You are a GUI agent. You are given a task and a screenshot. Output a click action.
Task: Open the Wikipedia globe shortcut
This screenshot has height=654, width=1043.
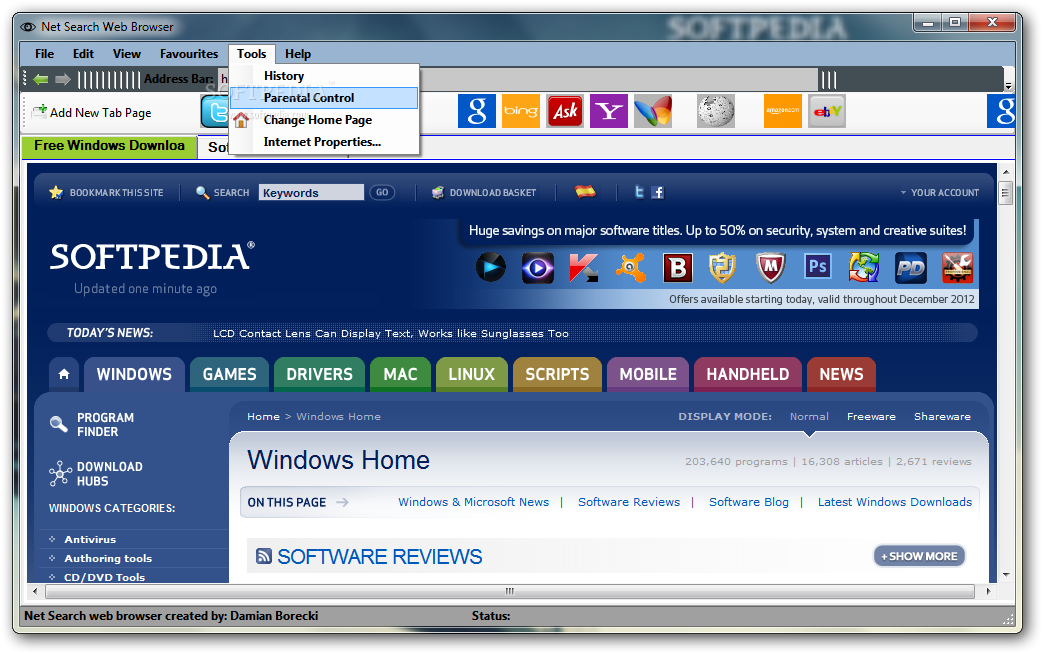click(x=716, y=111)
